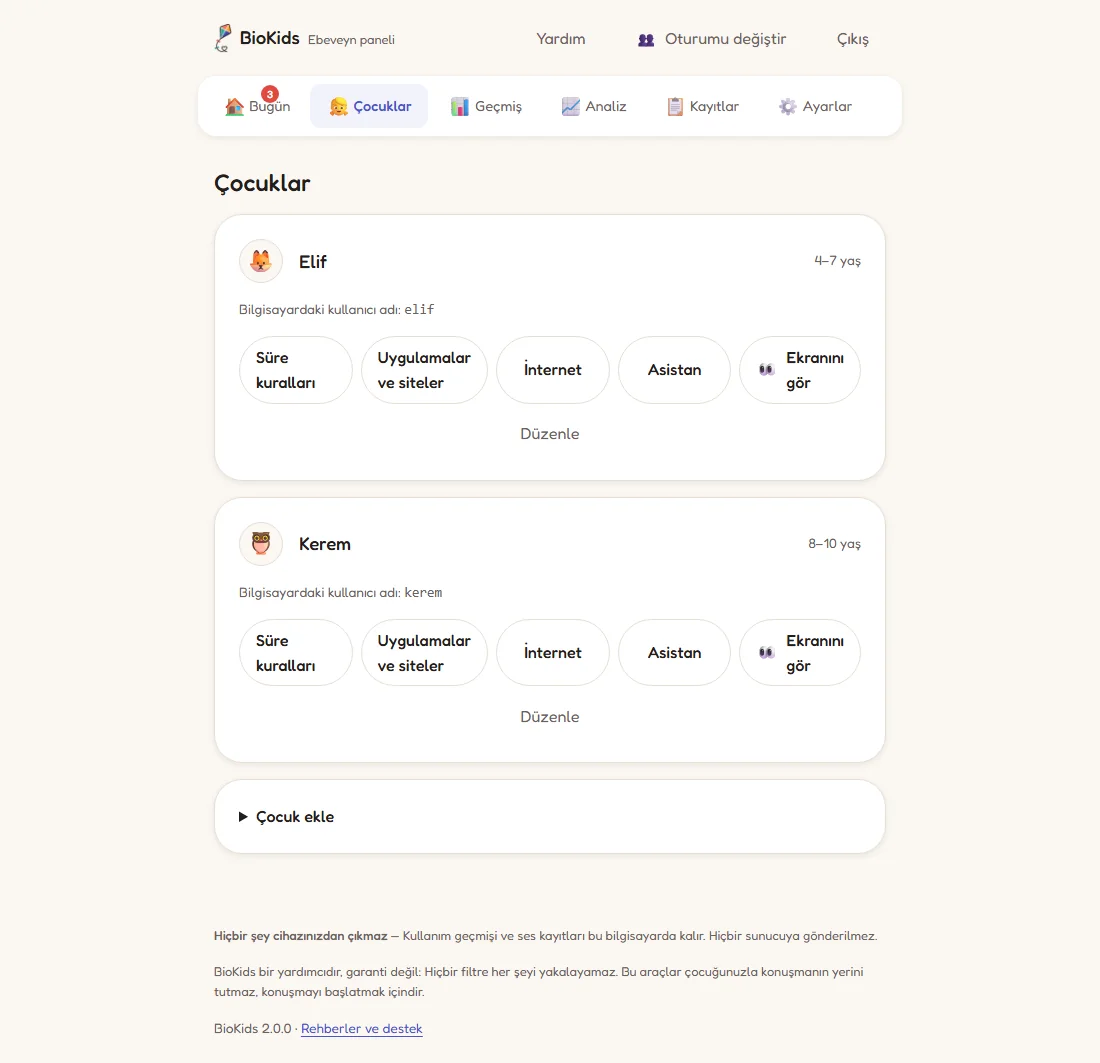Screen dimensions: 1100x1063
Task: Open Rehberler ve destek link
Action: (362, 1029)
